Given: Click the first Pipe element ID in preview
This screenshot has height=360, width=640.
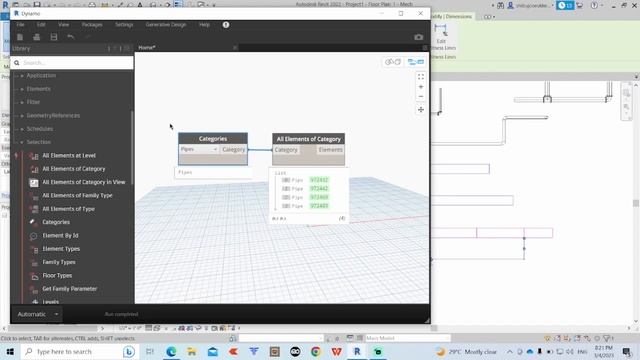Looking at the screenshot, I should click(x=319, y=180).
